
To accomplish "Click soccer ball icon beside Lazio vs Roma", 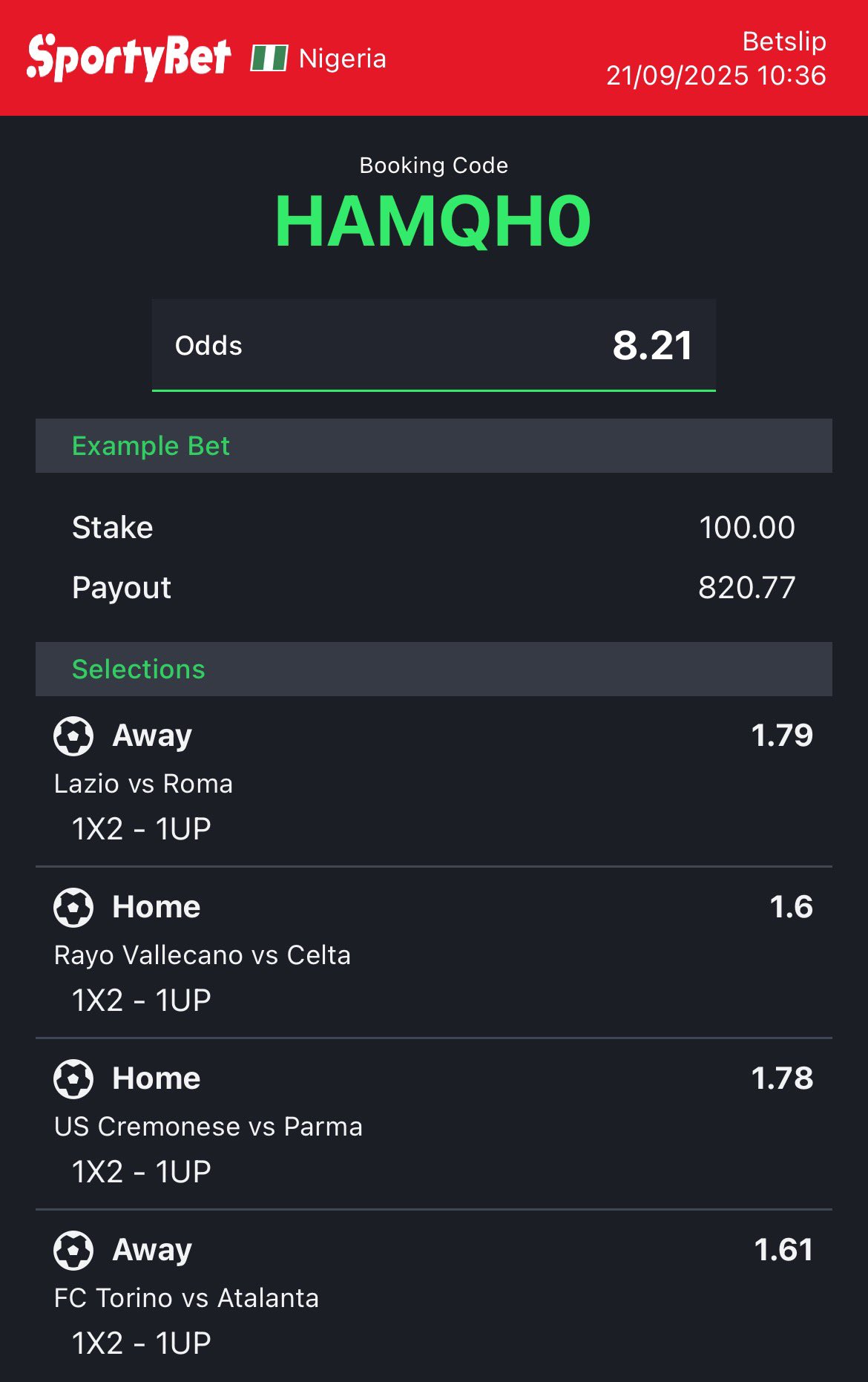I will (x=73, y=736).
